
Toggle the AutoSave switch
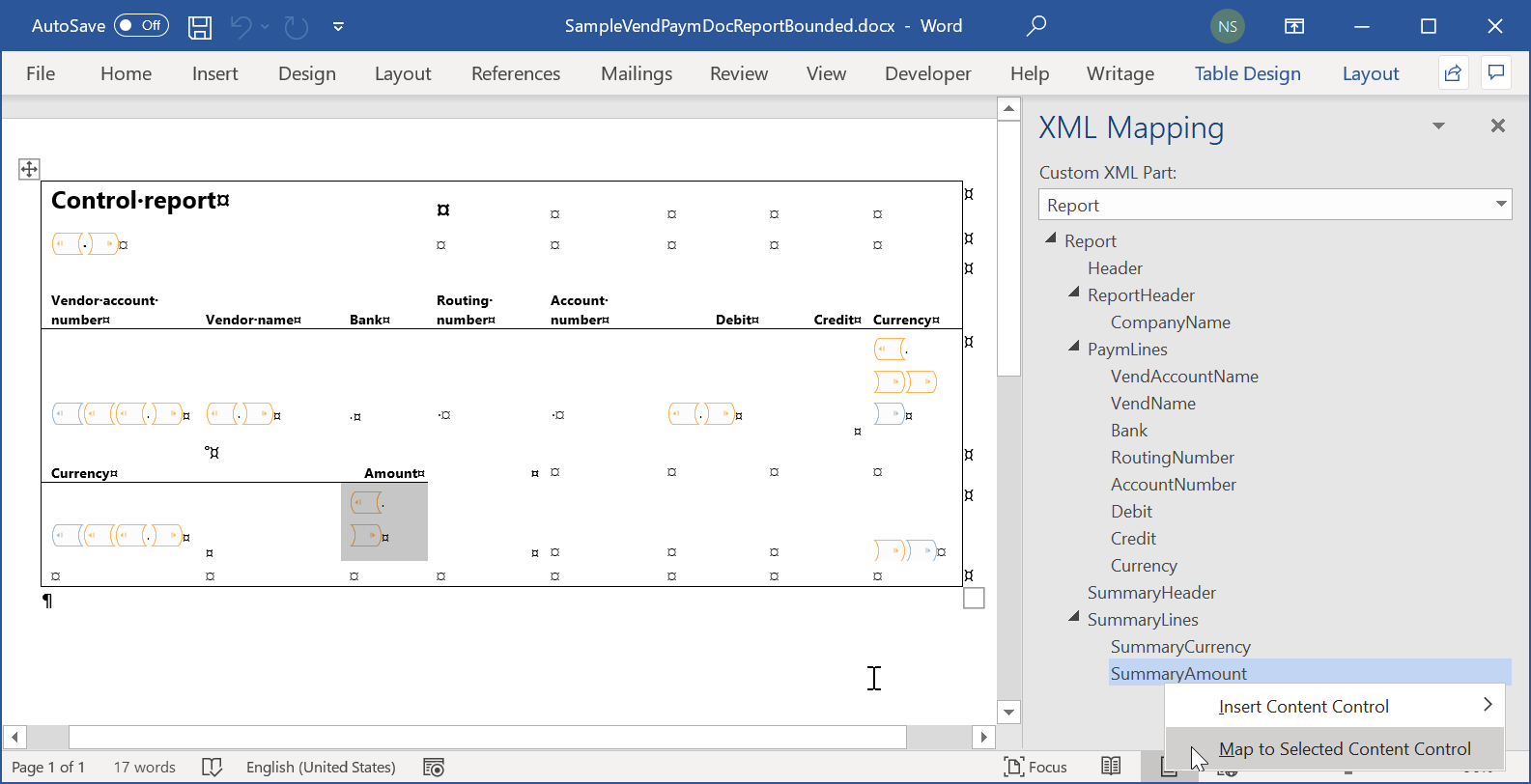pos(141,26)
